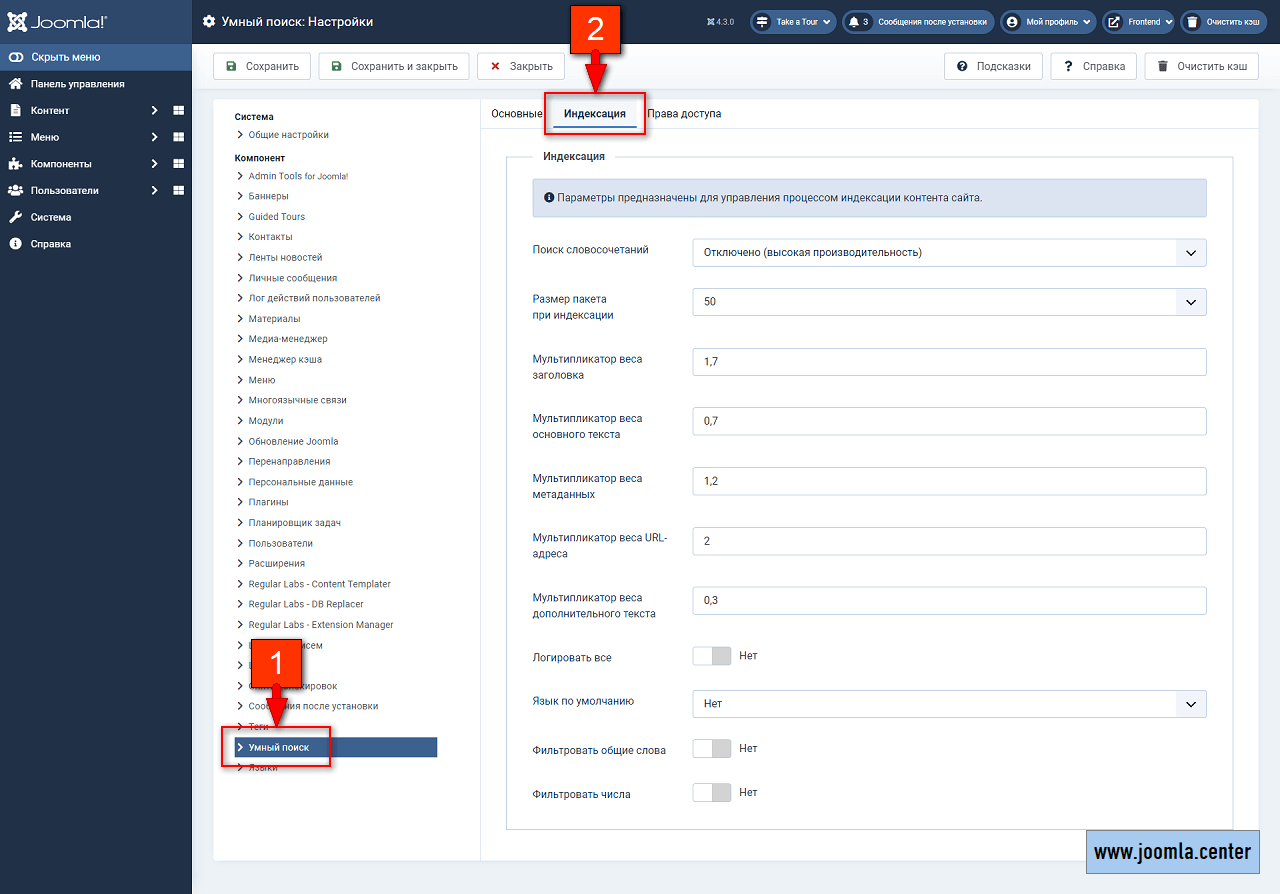Open Components dashboard grid icon
The height and width of the screenshot is (894, 1280).
[179, 164]
